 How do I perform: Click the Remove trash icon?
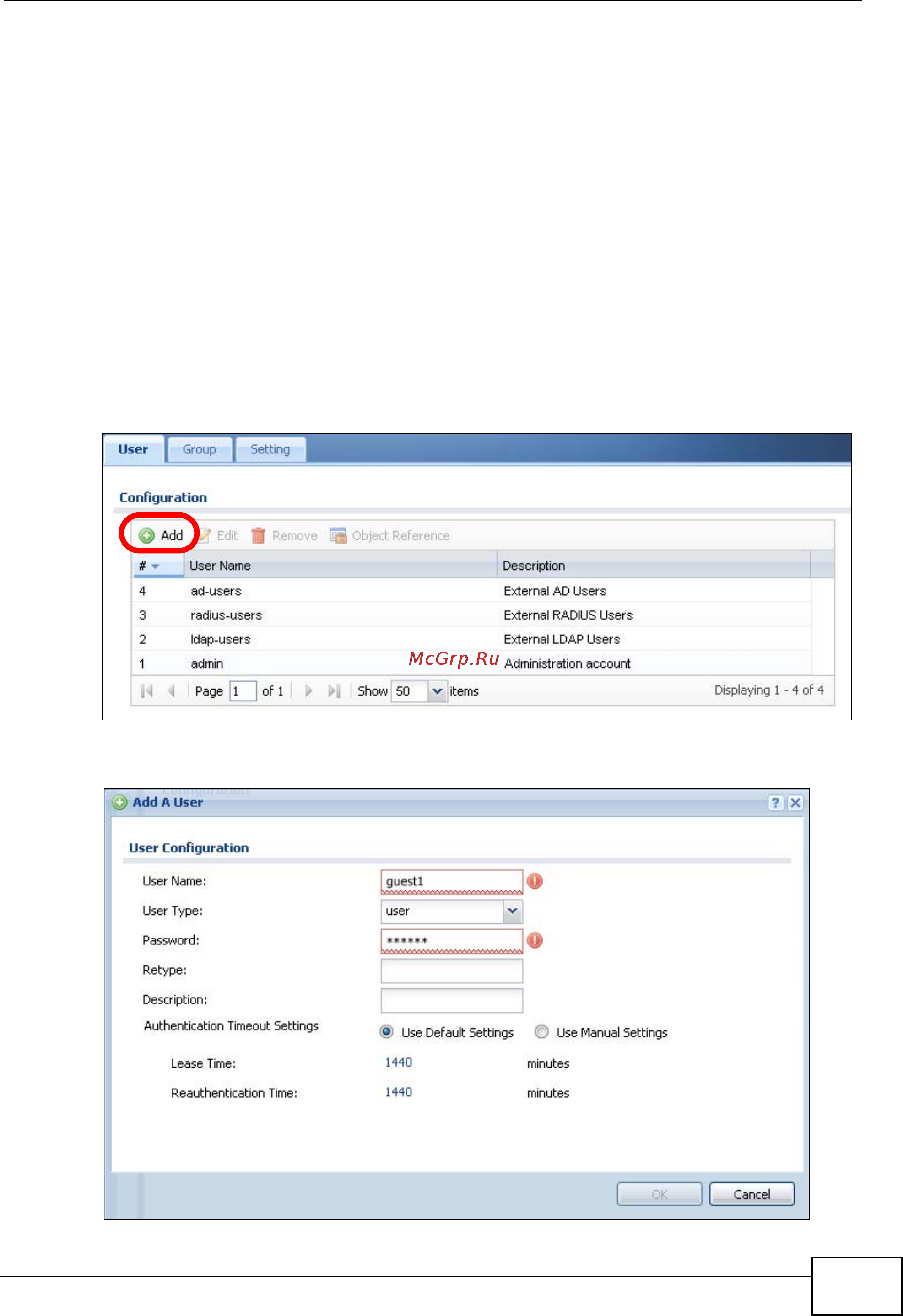point(258,535)
